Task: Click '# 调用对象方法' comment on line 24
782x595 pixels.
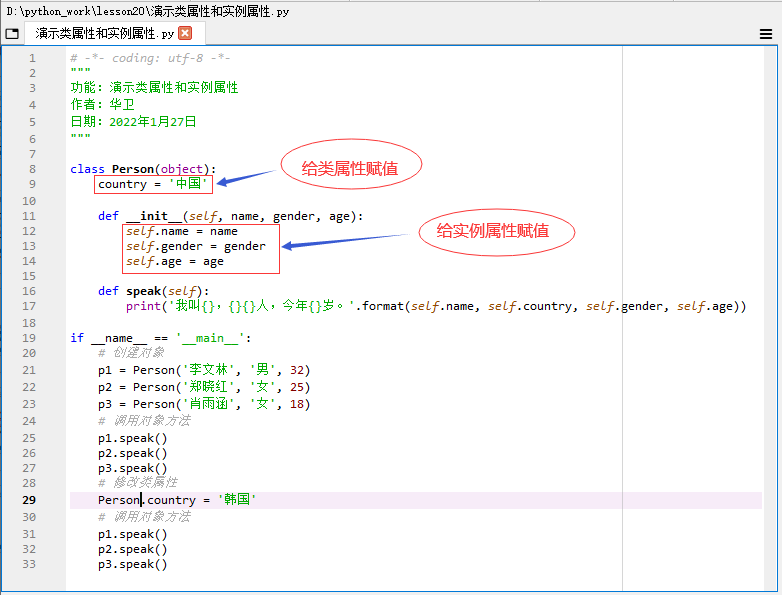Action: click(144, 421)
